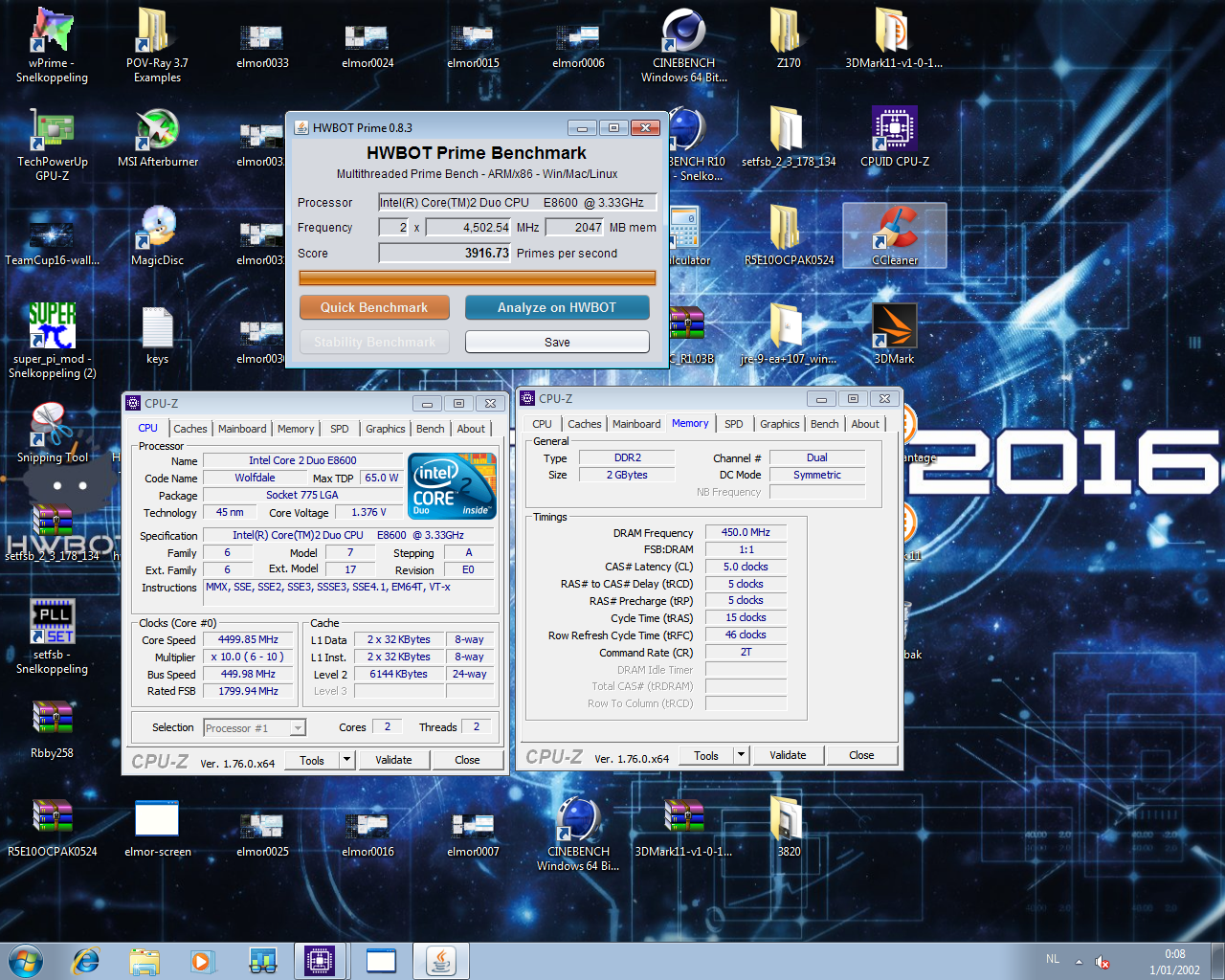Image resolution: width=1225 pixels, height=980 pixels.
Task: Launch TechPowerUp GPU-Z icon
Action: 52,129
